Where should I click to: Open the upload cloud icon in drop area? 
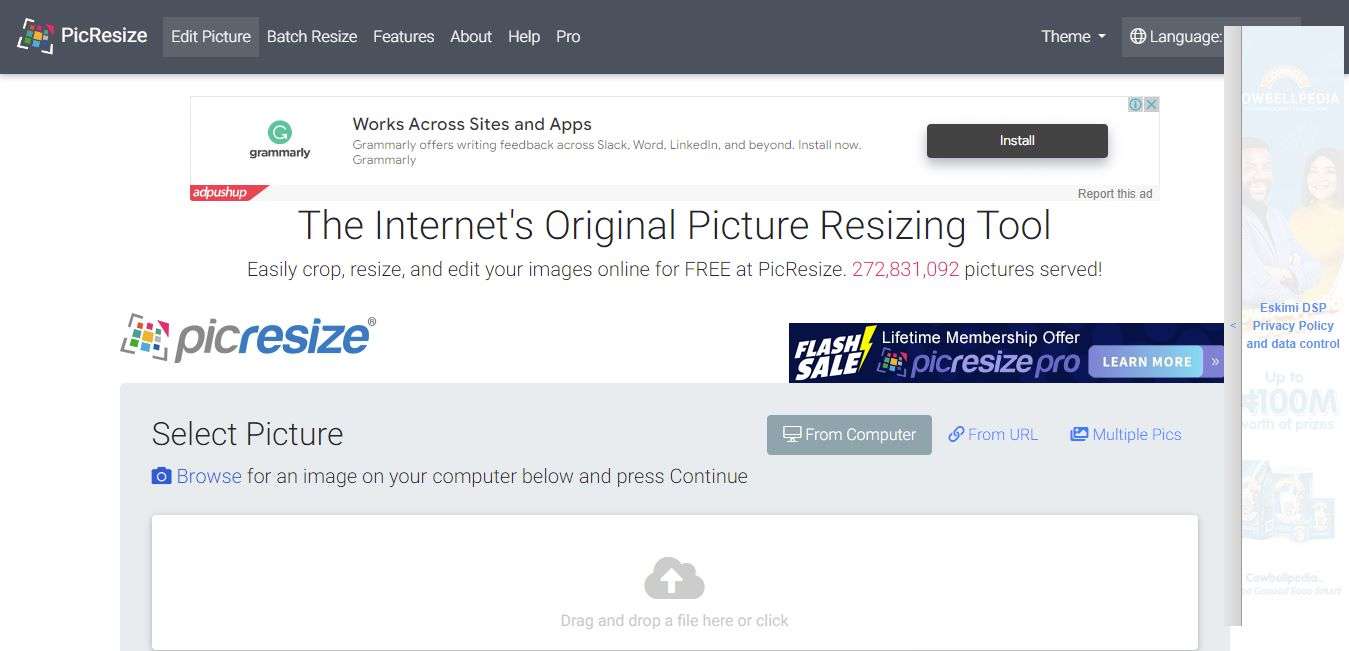click(x=674, y=577)
